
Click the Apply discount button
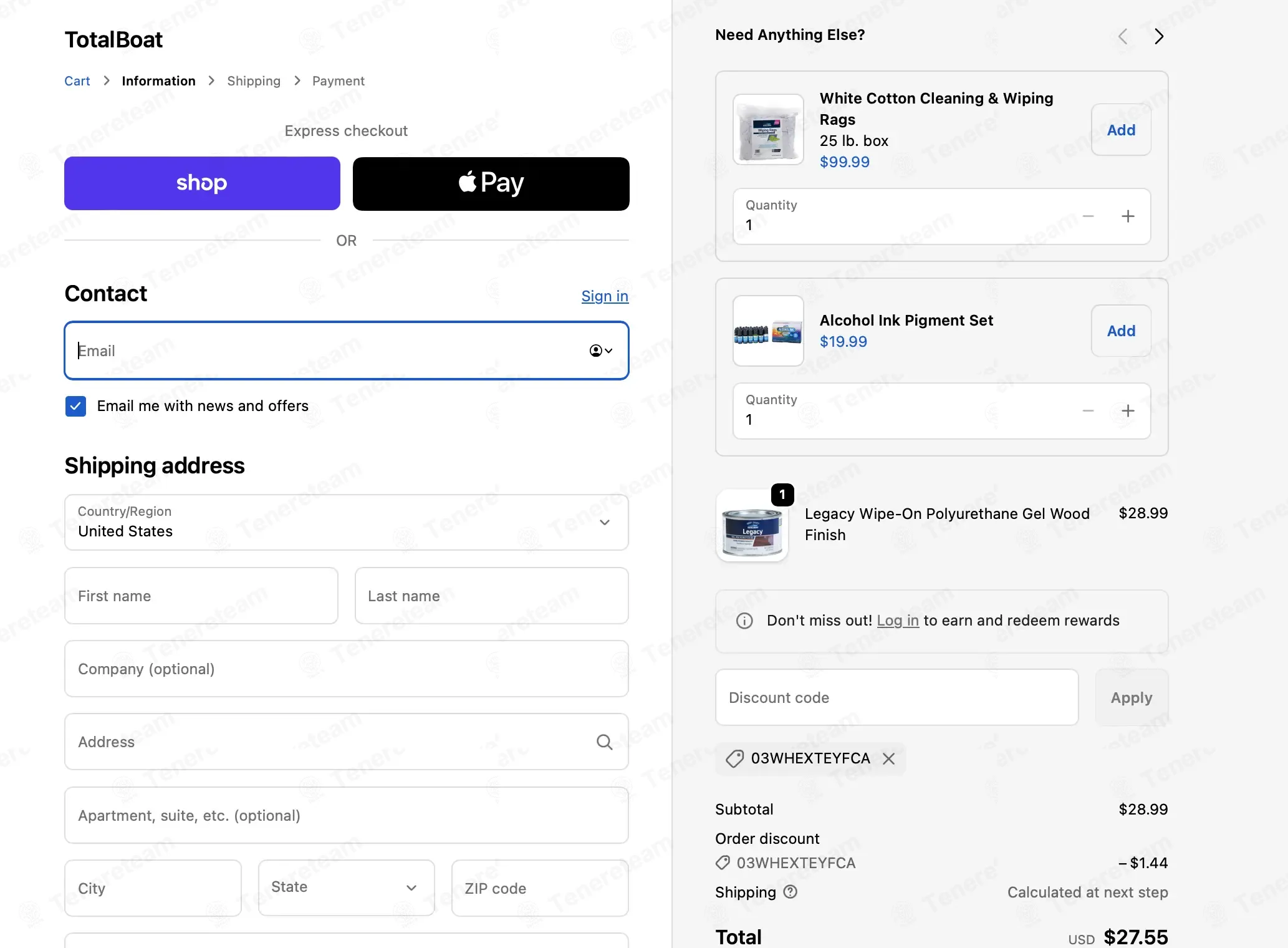point(1132,697)
